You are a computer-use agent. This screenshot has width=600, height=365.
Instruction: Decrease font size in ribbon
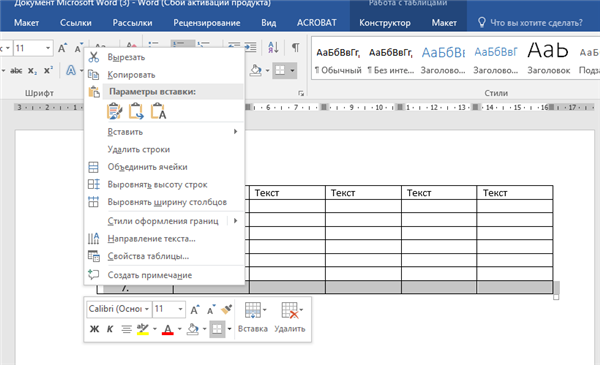pos(78,48)
